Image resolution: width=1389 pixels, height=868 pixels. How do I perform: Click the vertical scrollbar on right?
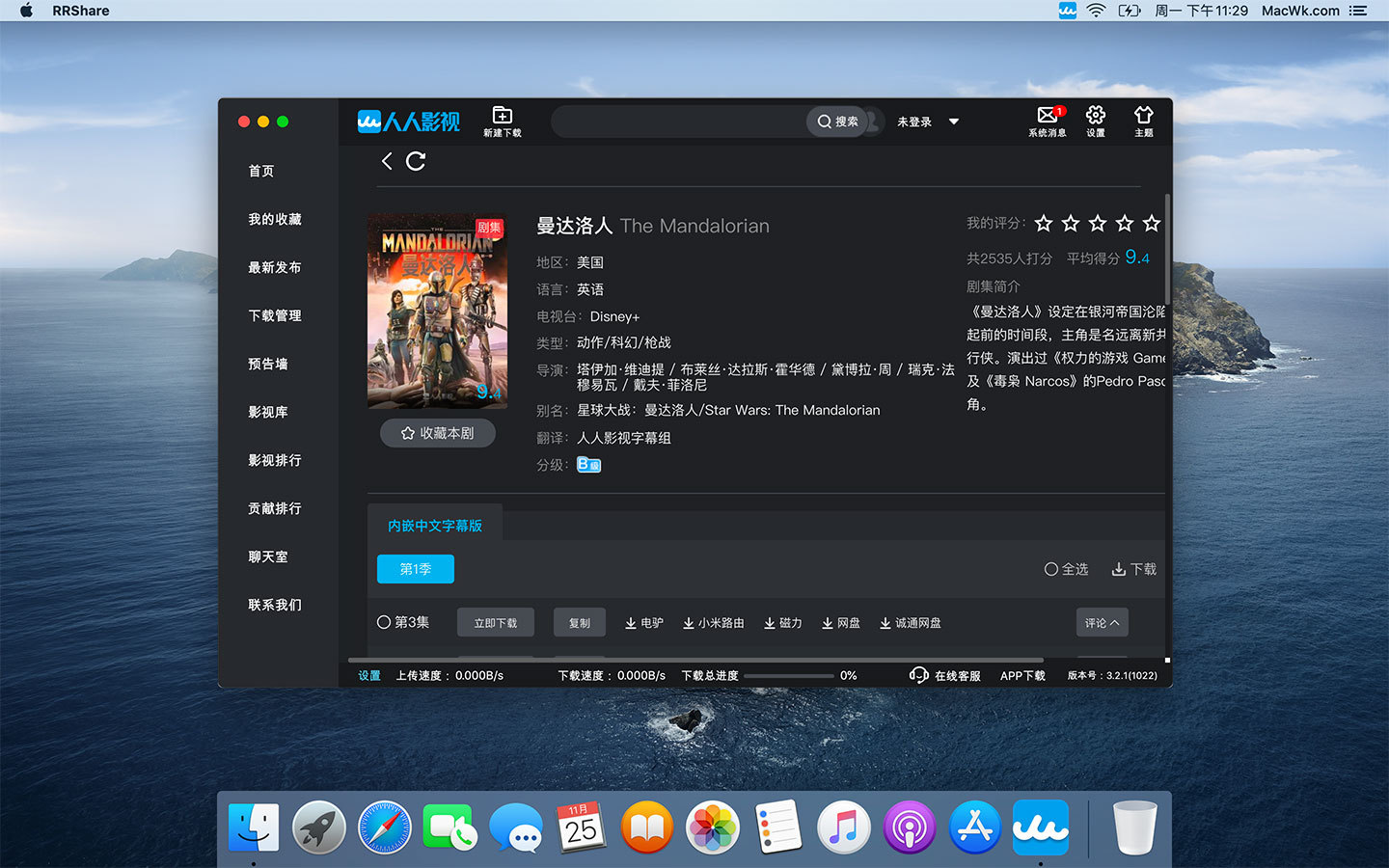click(1167, 249)
